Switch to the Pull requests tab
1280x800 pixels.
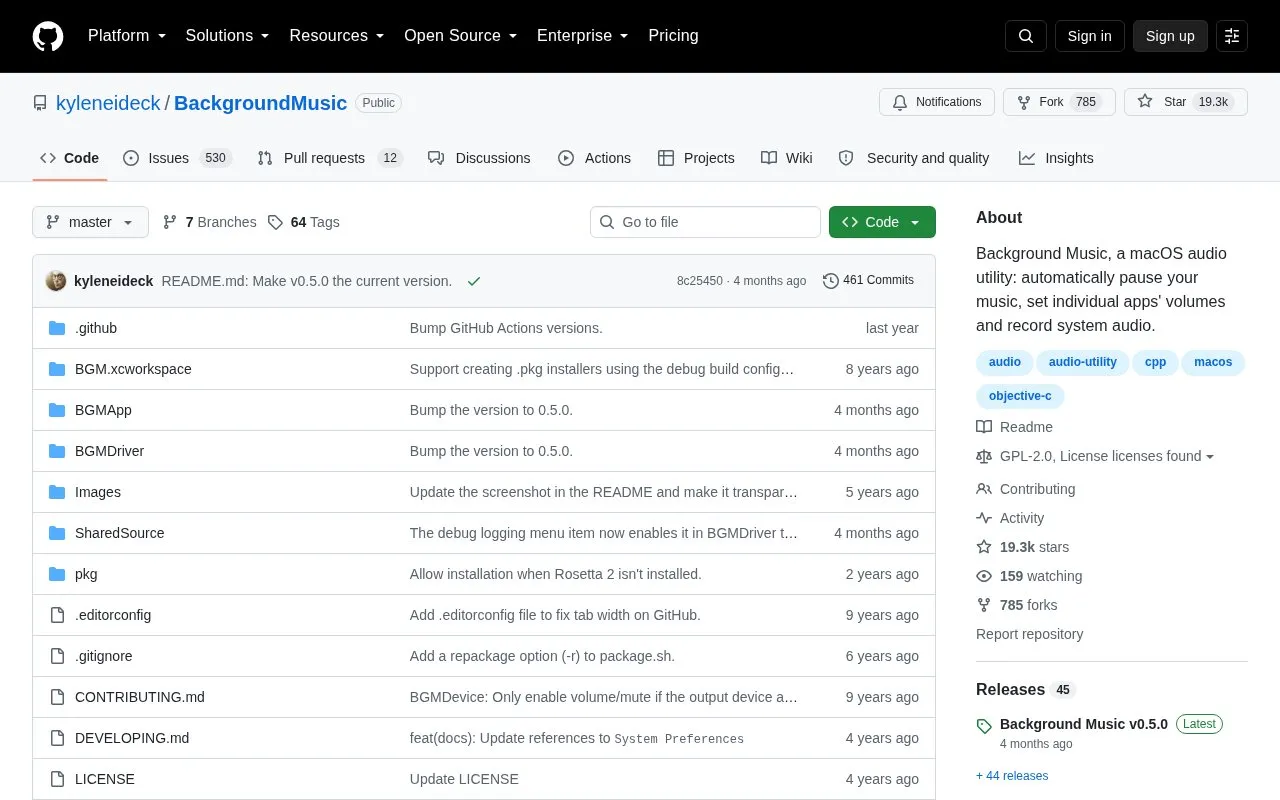[329, 158]
